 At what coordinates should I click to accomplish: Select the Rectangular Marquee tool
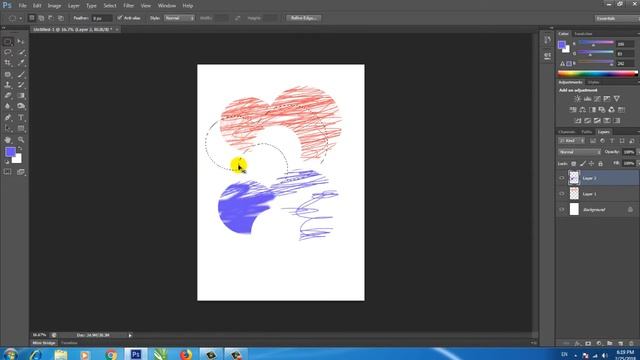pyautogui.click(x=8, y=42)
